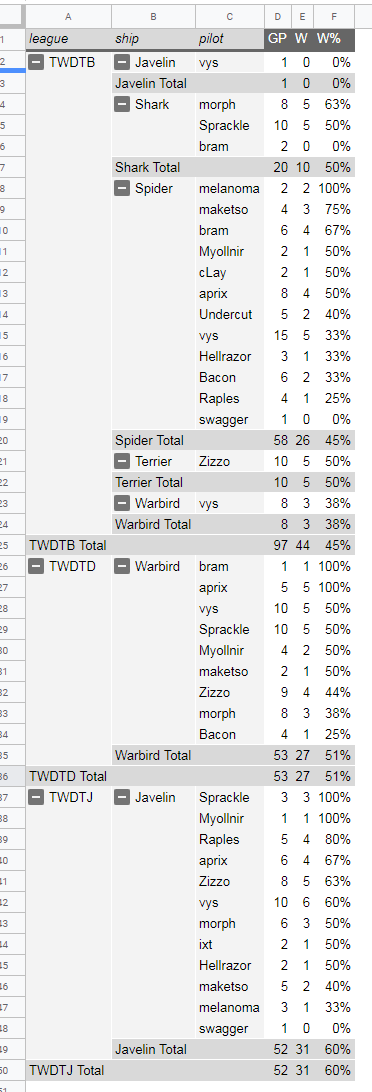Collapse Javelin group under TWDTB
This screenshot has height=1092, width=372.
tap(122, 63)
